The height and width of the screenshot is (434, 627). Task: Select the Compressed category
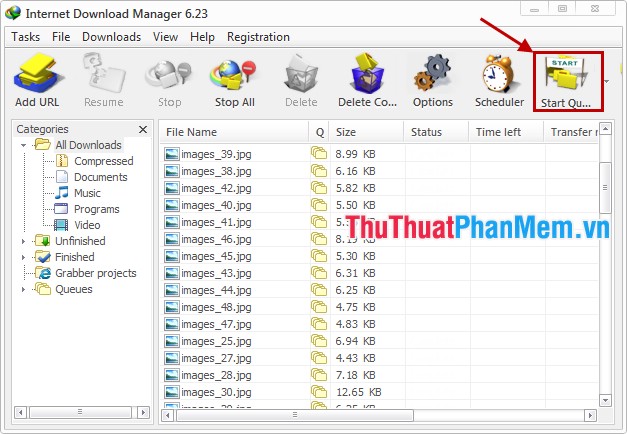(104, 161)
